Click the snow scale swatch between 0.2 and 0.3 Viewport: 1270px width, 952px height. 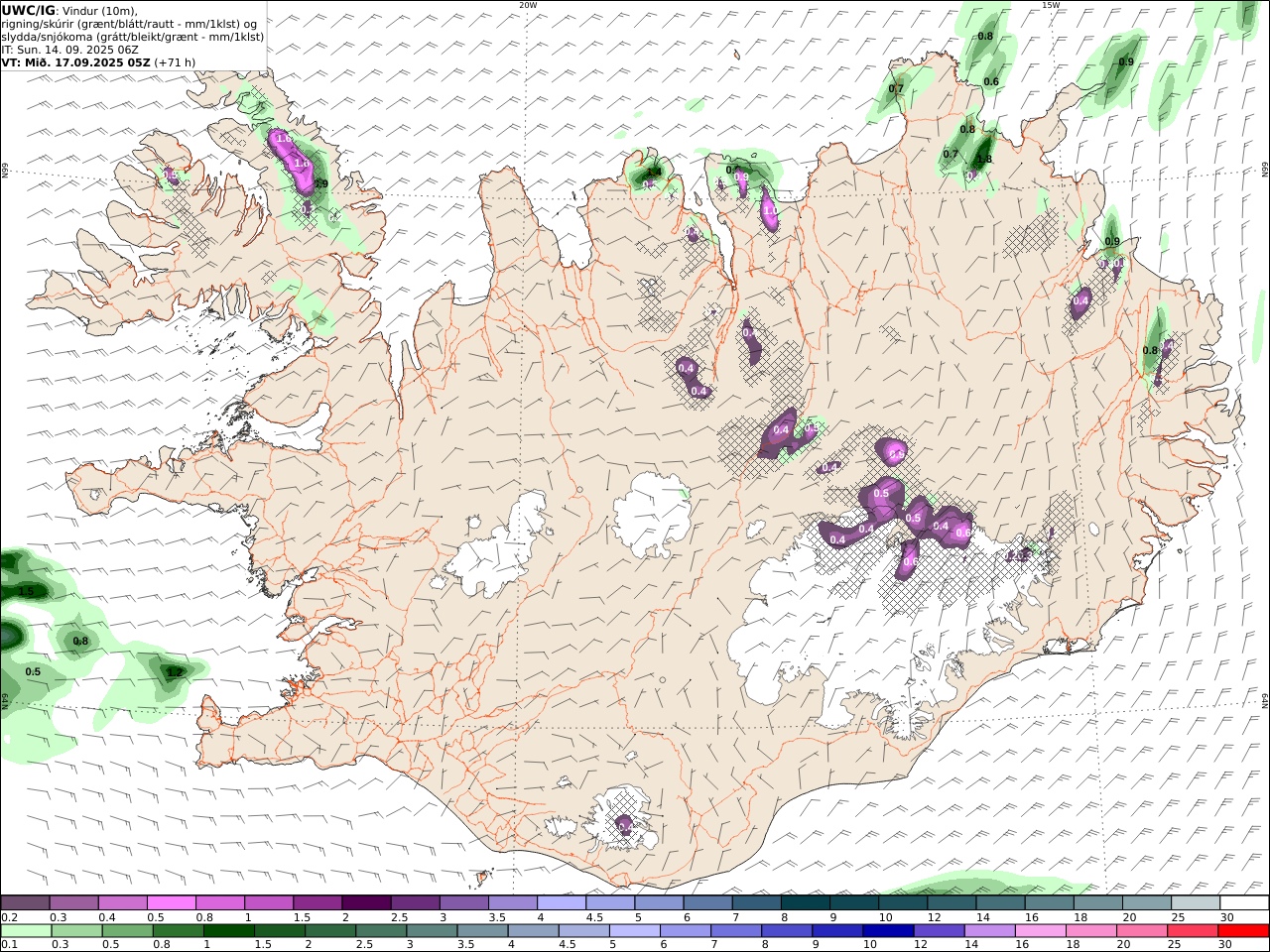pyautogui.click(x=25, y=902)
